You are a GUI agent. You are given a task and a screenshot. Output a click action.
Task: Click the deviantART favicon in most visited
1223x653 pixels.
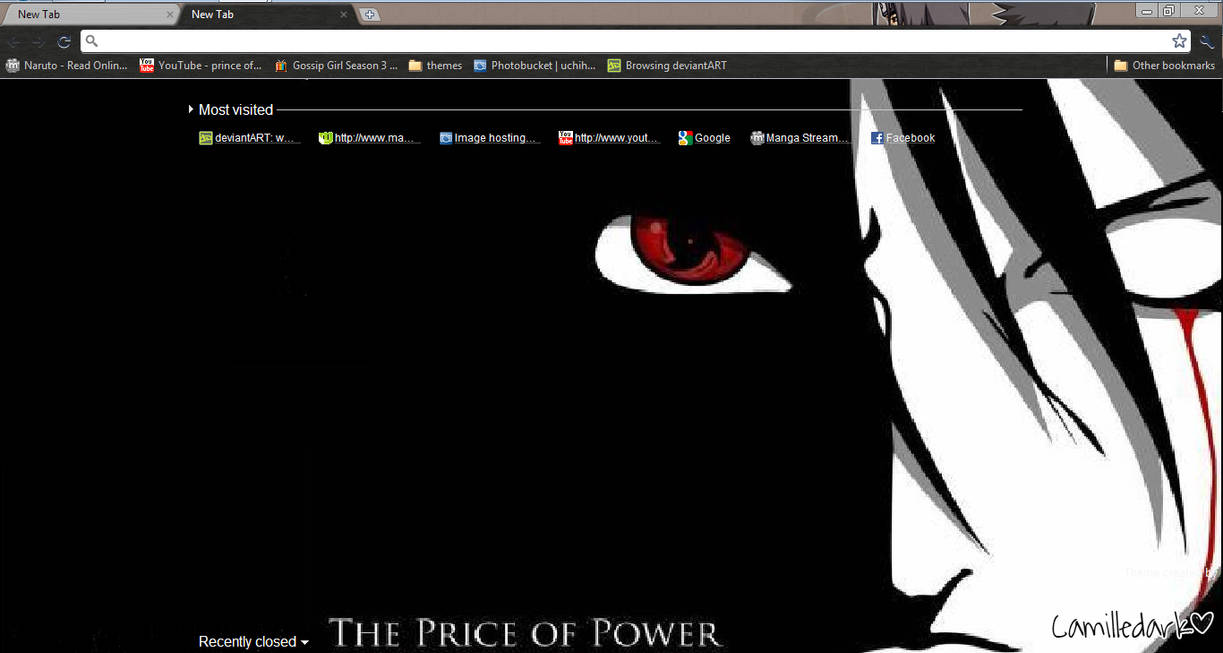(x=206, y=138)
